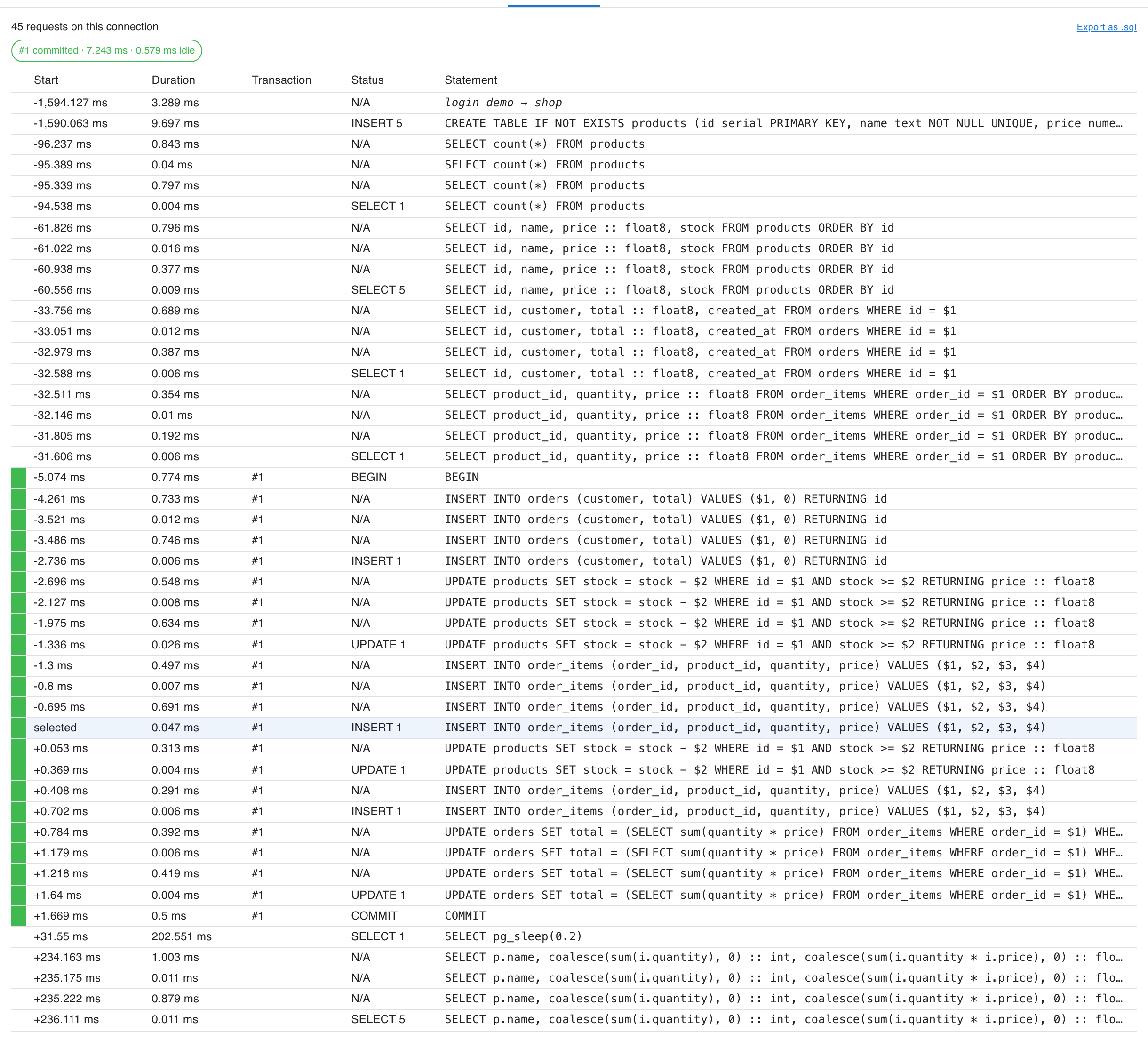The height and width of the screenshot is (1040, 1148).
Task: Select the p.name query row at +236.111 ms
Action: 574,1019
